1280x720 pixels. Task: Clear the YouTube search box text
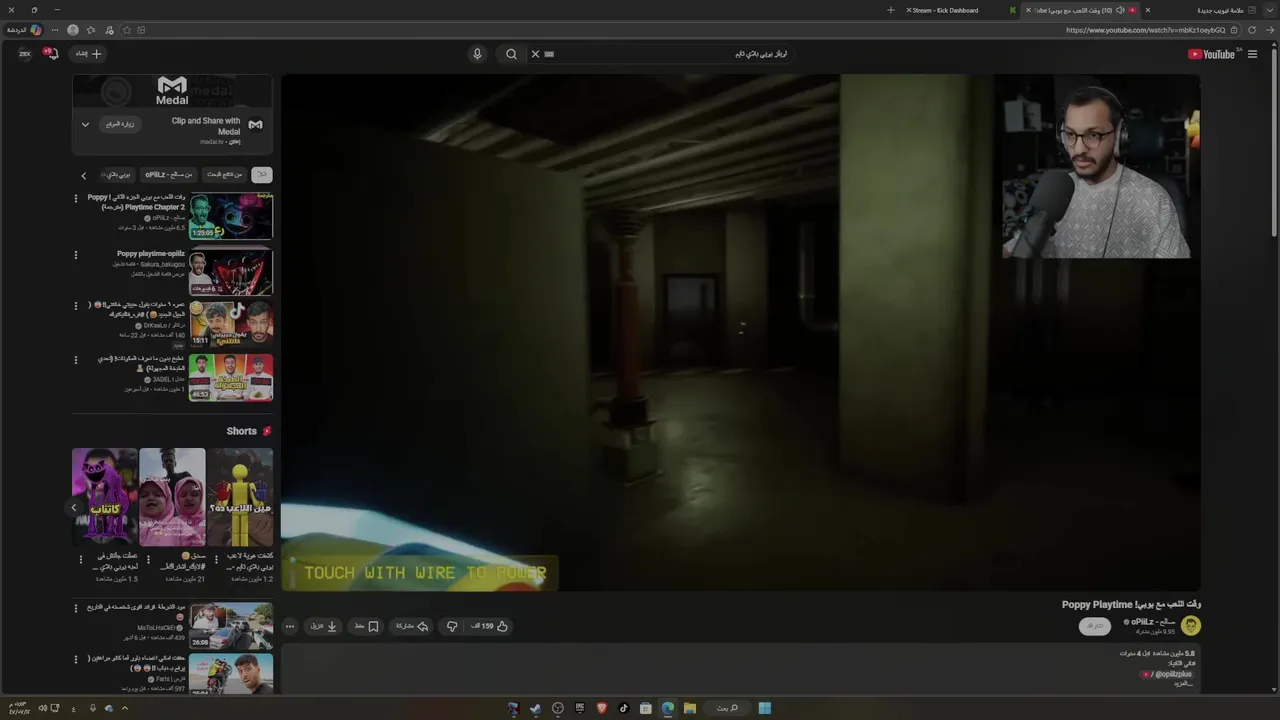pyautogui.click(x=535, y=54)
